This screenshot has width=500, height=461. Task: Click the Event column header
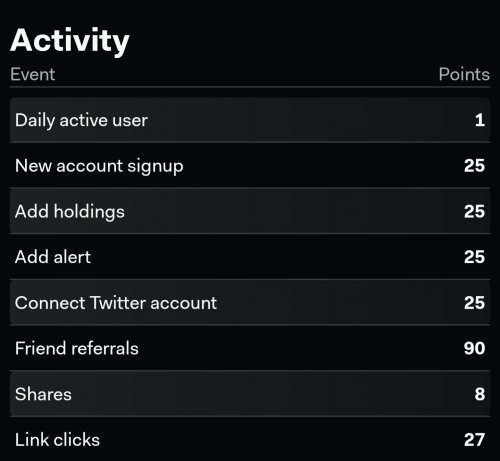coord(33,74)
